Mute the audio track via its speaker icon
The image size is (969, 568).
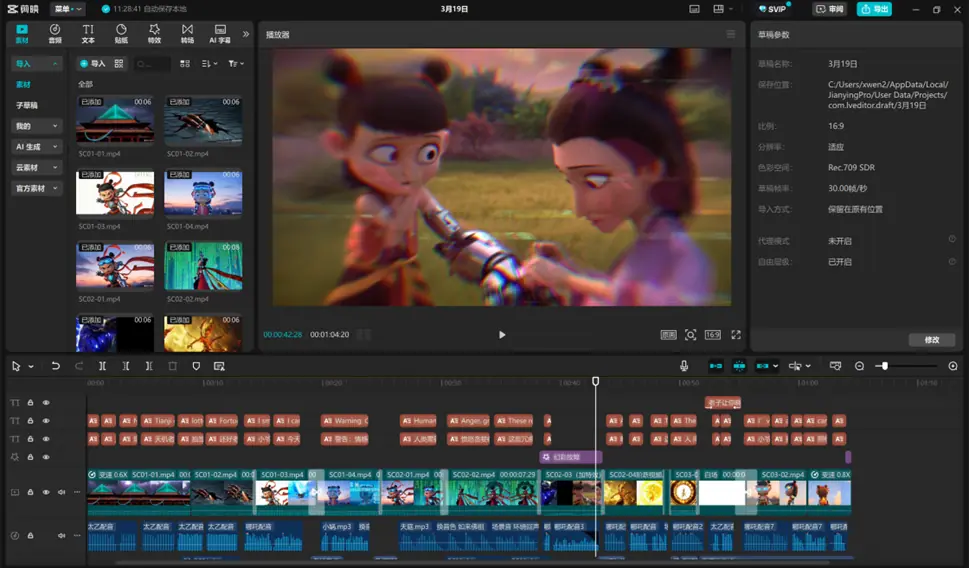[61, 536]
